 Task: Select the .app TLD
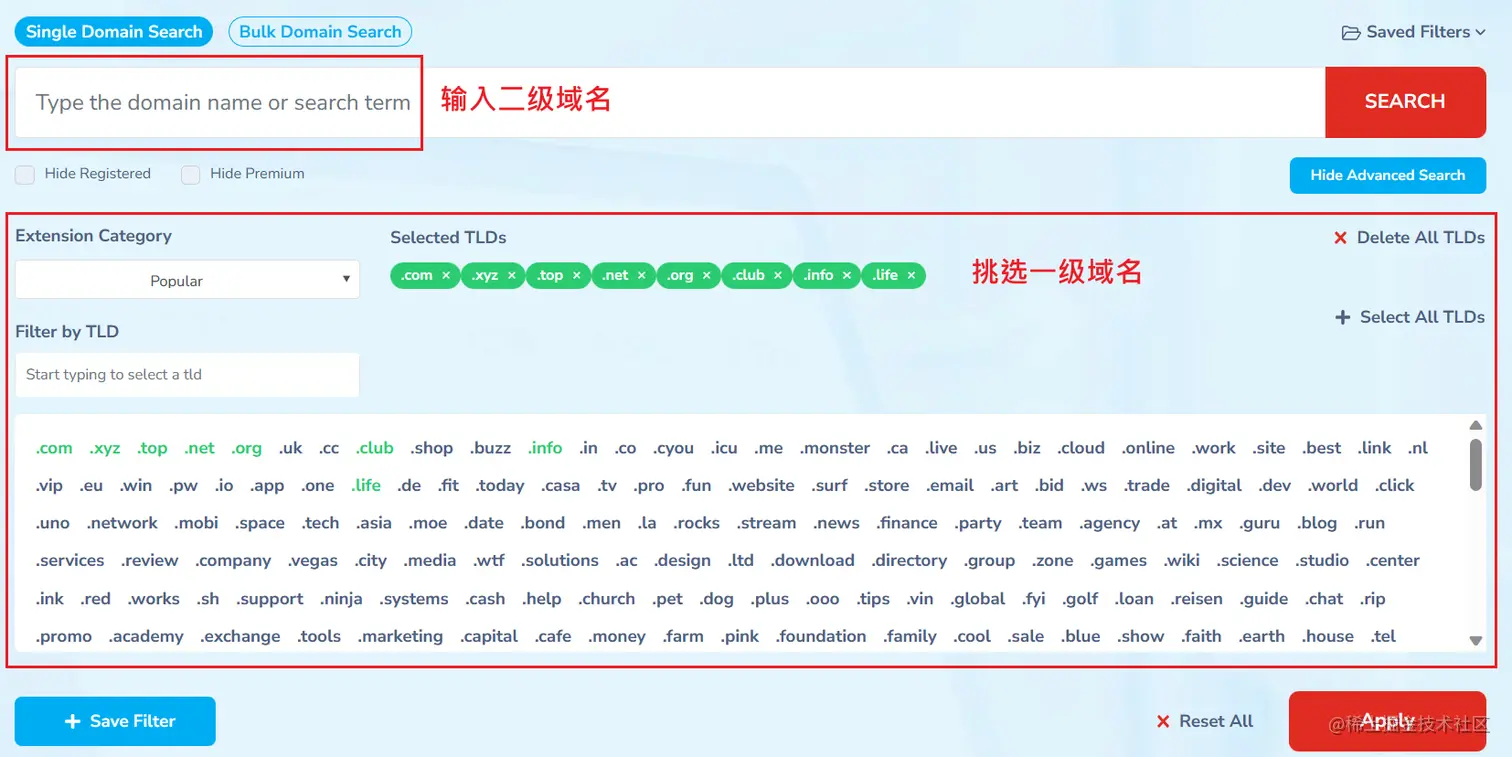tap(267, 486)
